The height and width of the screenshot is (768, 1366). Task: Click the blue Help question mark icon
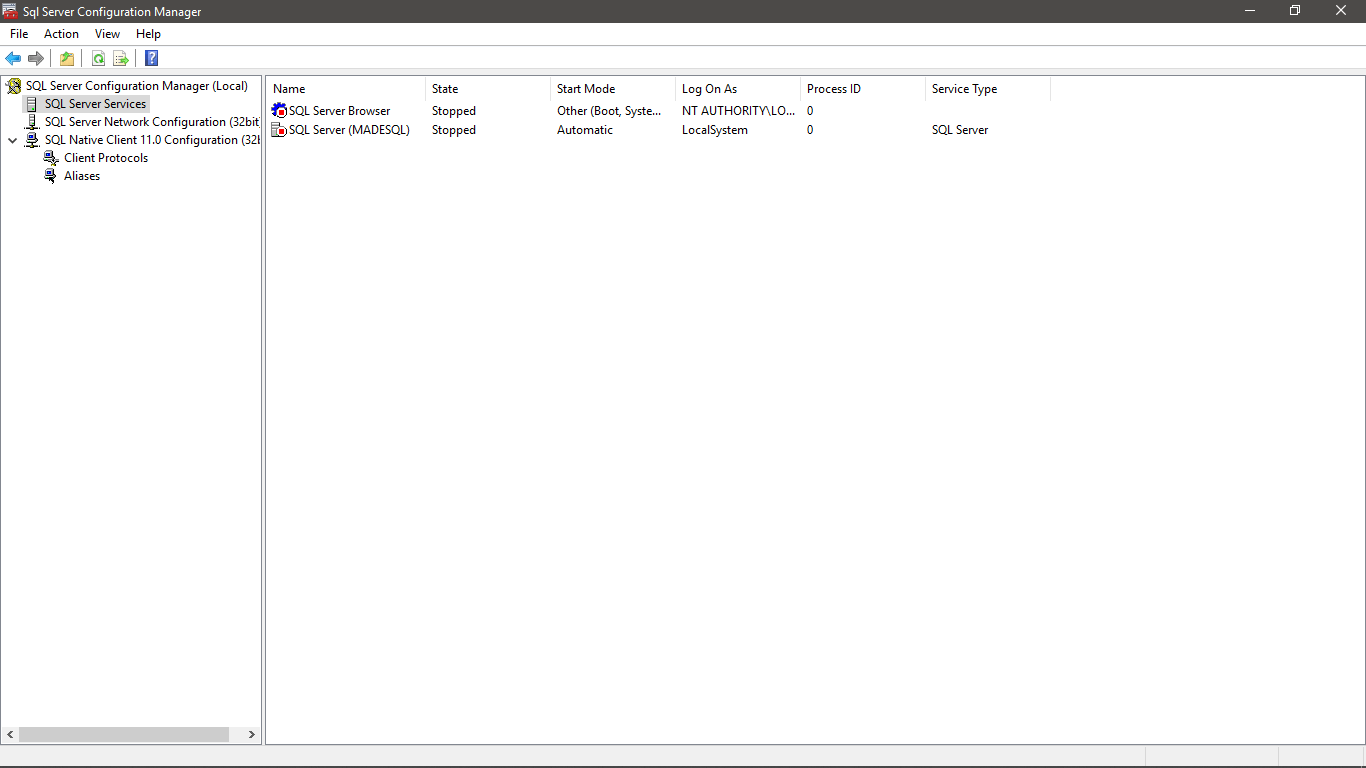click(x=152, y=58)
